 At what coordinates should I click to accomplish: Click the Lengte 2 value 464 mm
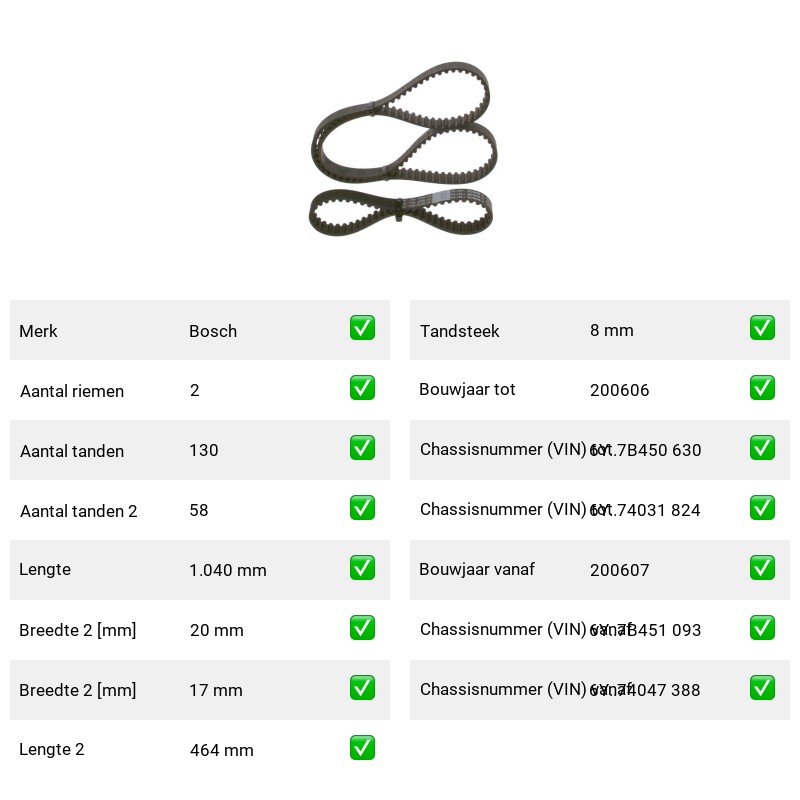pos(221,750)
